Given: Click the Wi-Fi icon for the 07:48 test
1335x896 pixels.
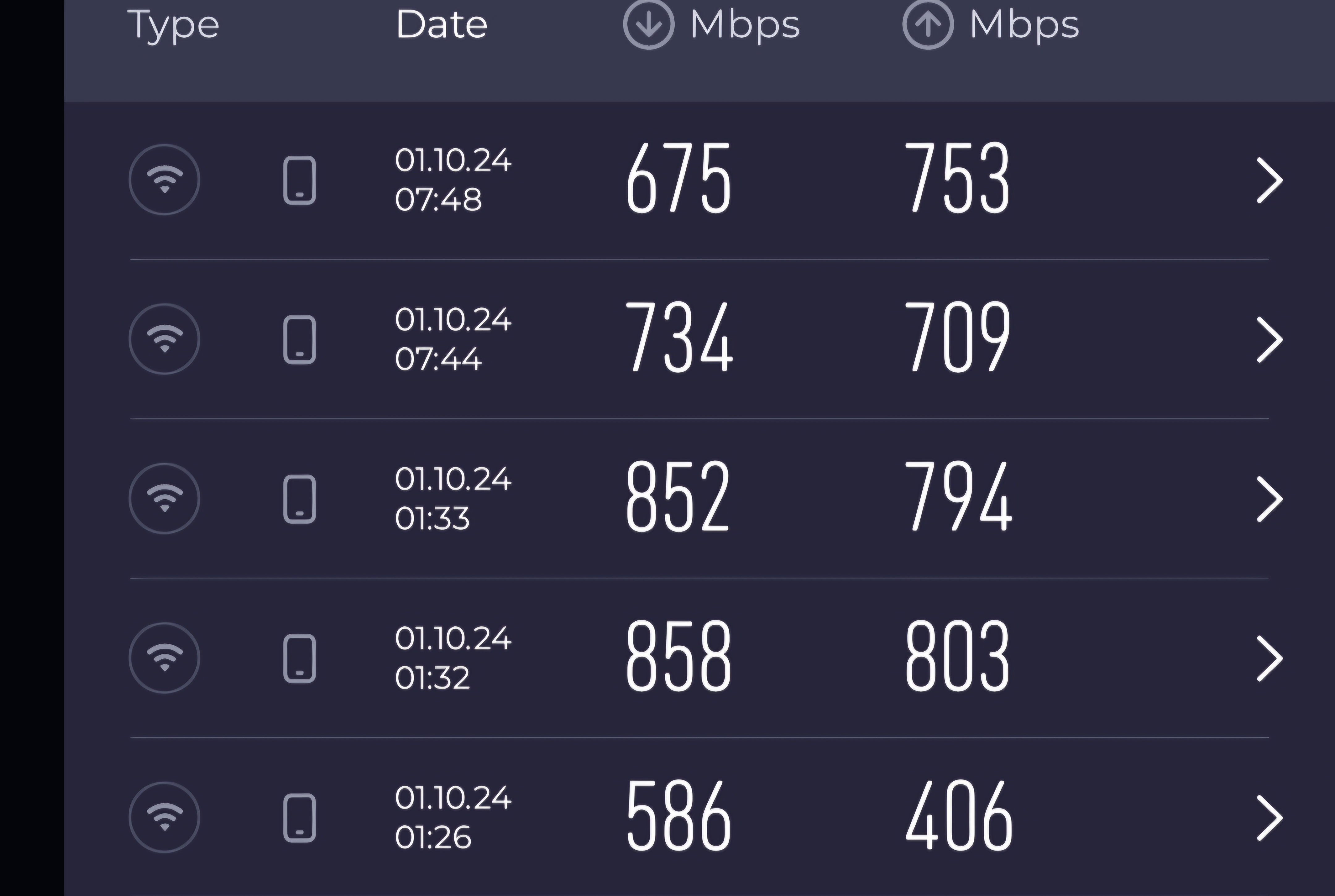Looking at the screenshot, I should pyautogui.click(x=164, y=180).
